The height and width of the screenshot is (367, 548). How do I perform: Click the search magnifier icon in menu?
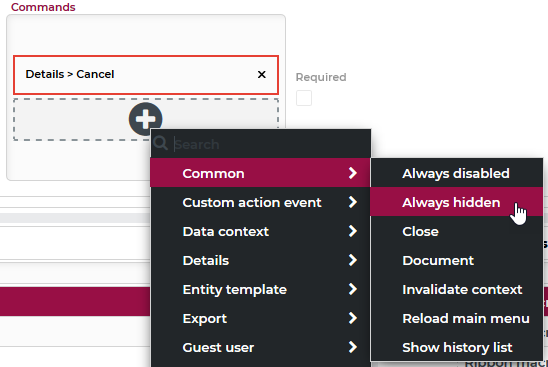pos(160,143)
